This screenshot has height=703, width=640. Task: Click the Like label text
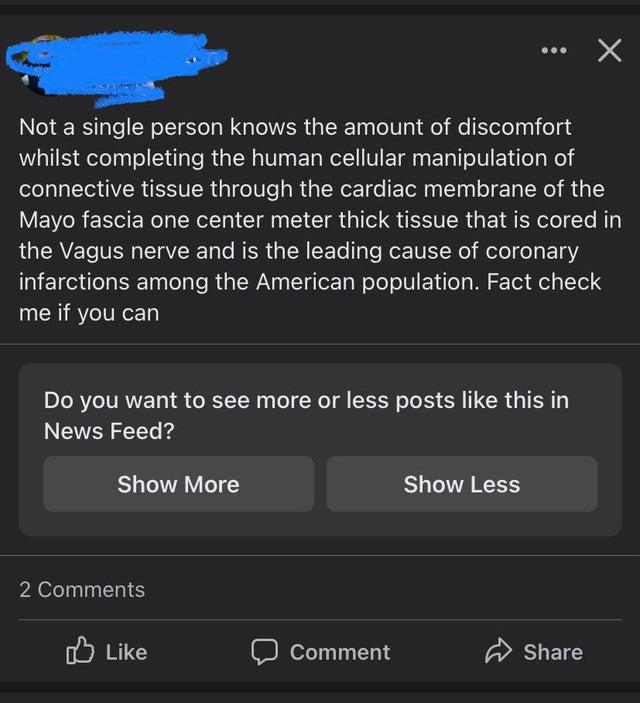click(126, 652)
